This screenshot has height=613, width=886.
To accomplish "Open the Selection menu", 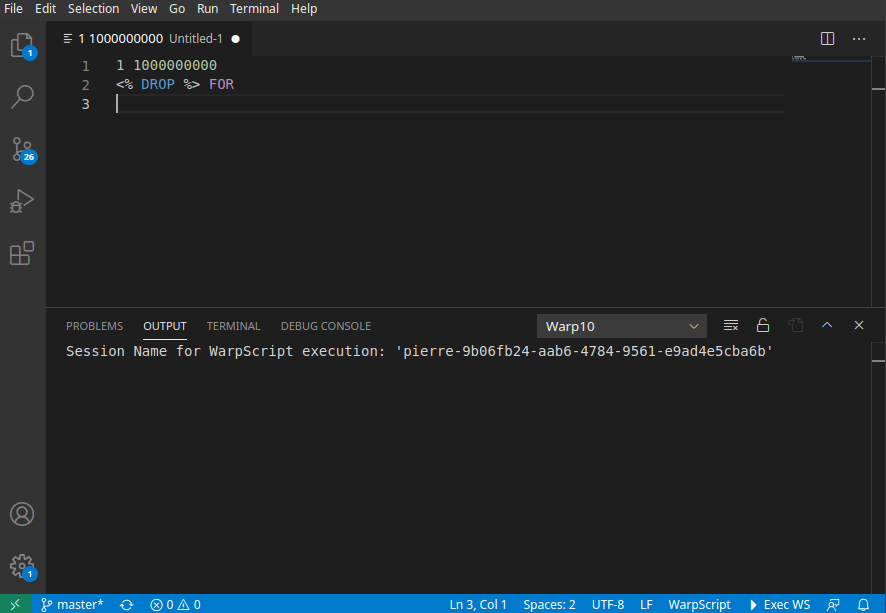I will (x=93, y=8).
